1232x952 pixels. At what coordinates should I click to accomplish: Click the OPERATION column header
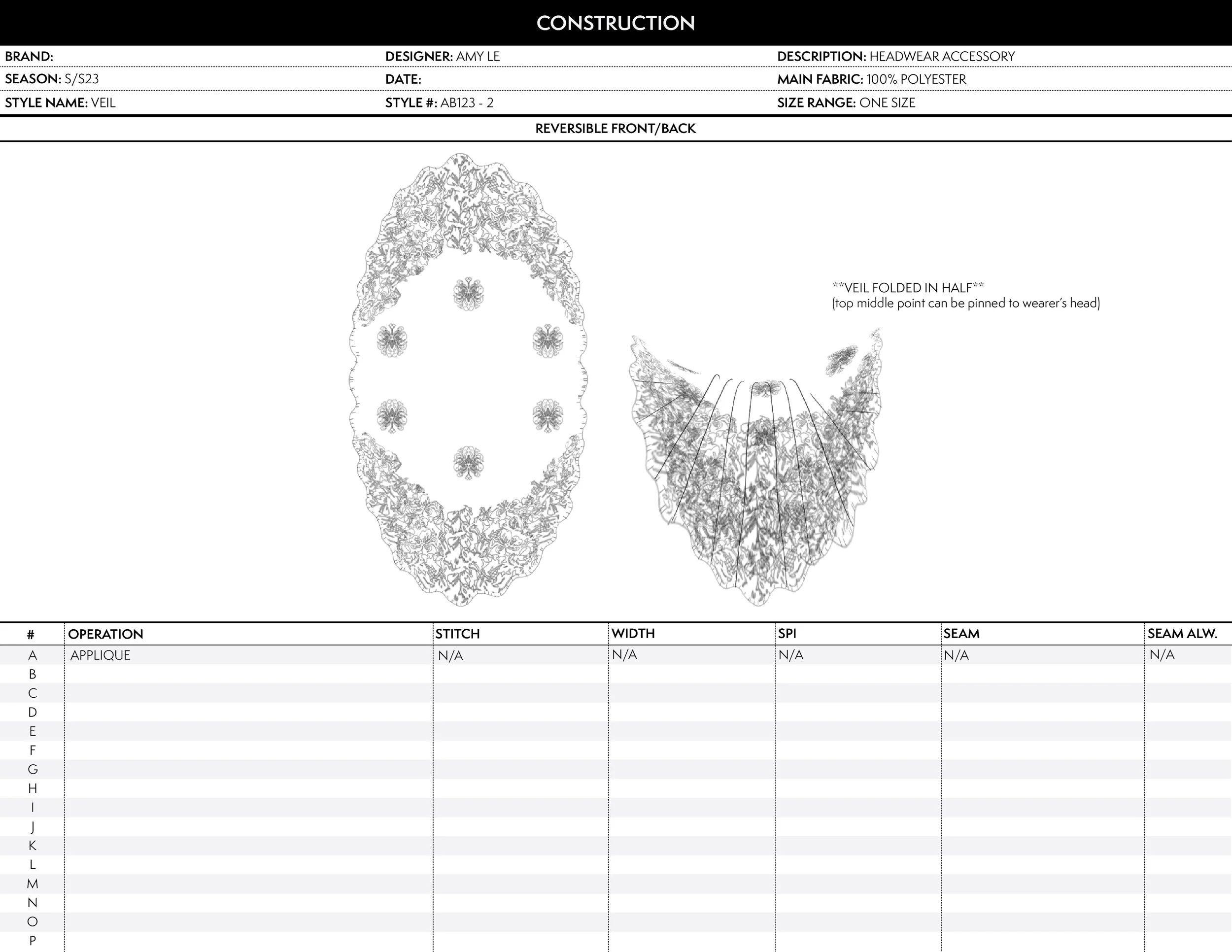105,634
